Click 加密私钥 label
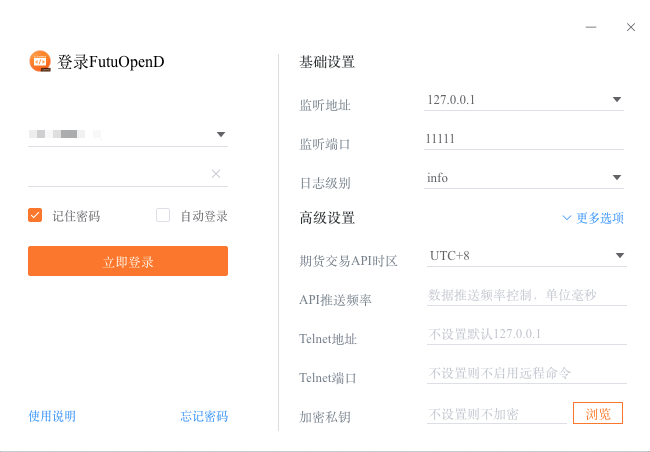650x452 pixels. click(x=325, y=417)
